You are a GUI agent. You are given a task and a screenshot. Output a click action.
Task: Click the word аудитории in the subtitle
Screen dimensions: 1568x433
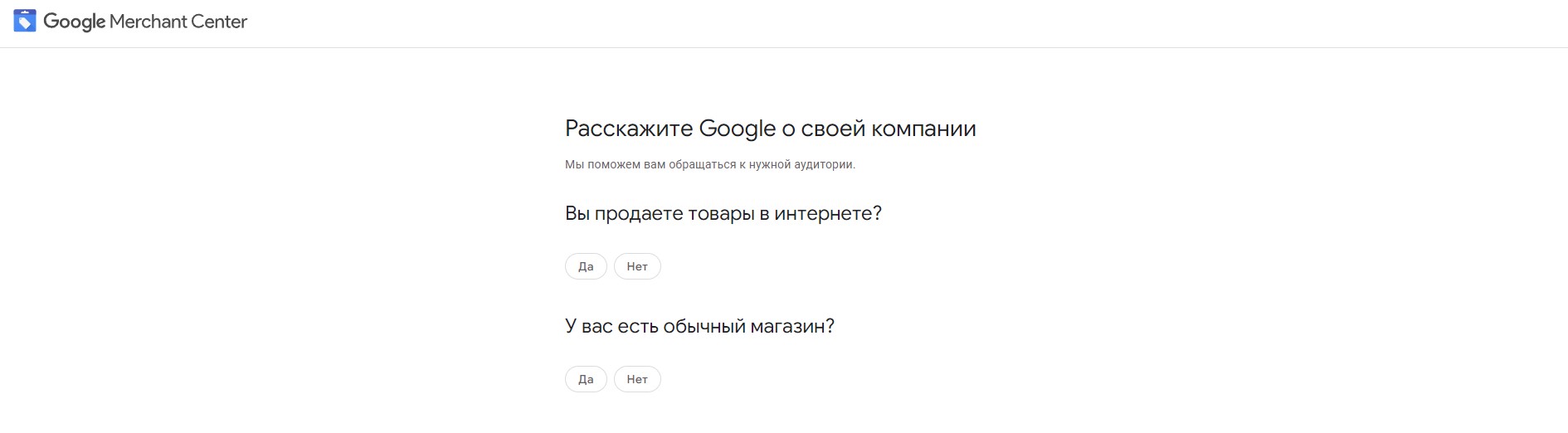pyautogui.click(x=824, y=164)
